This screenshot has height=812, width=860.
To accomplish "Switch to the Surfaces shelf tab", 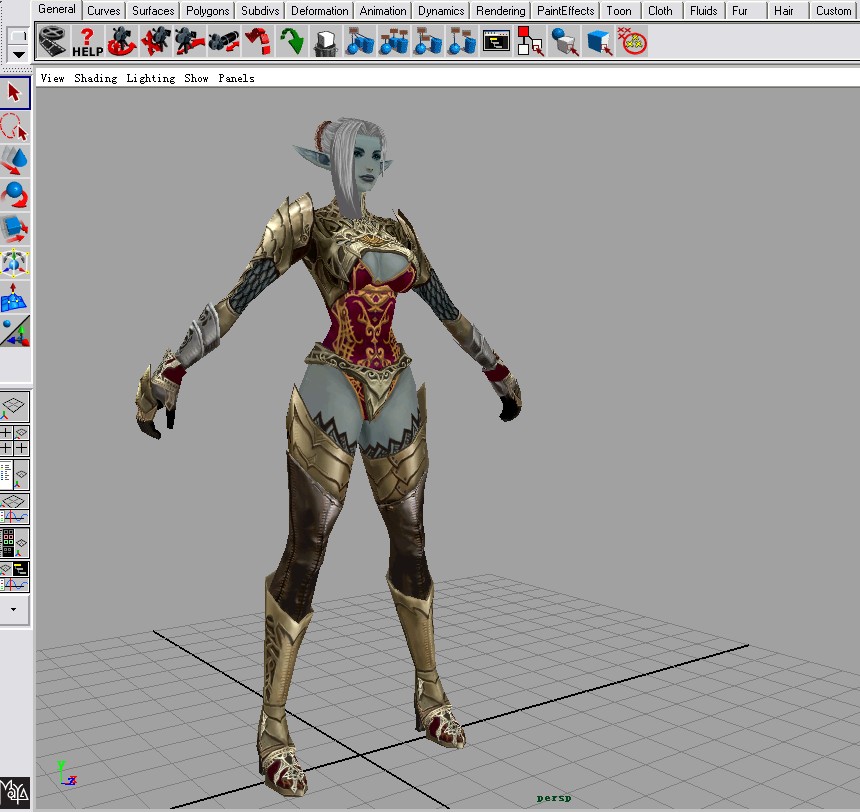I will 153,10.
